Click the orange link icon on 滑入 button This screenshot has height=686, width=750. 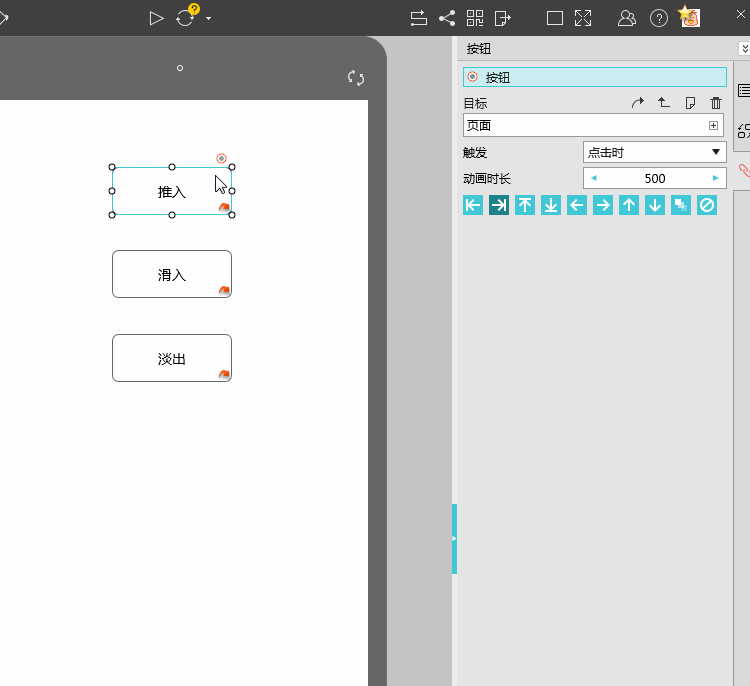tap(224, 290)
